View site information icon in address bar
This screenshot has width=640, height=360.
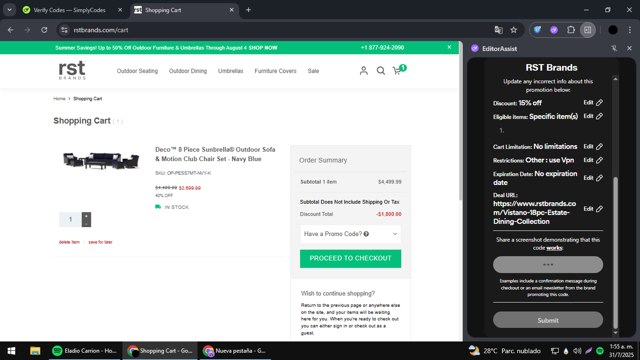coord(64,30)
